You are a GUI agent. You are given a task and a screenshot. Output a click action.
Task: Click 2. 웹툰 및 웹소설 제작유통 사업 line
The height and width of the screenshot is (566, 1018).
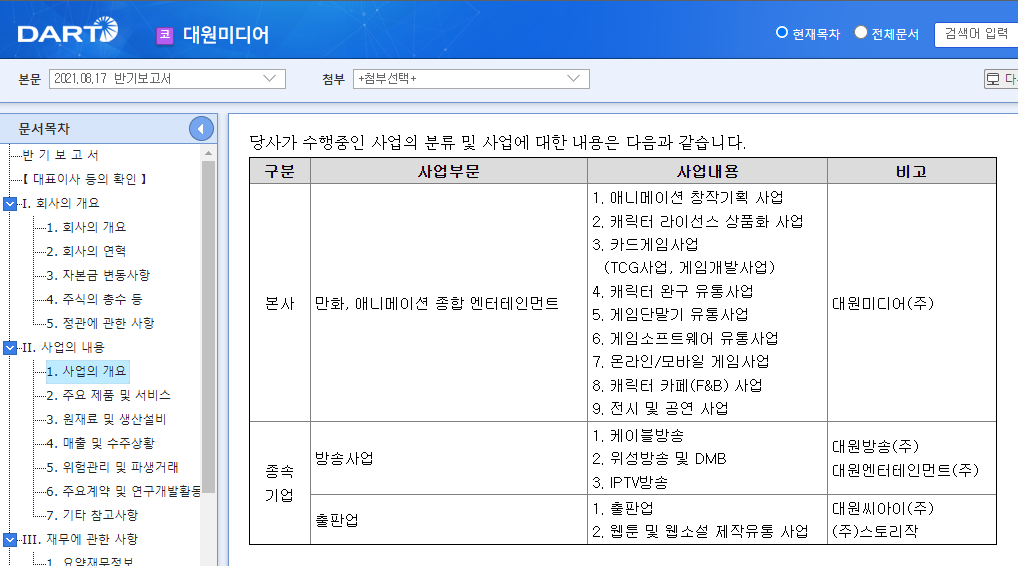[700, 532]
